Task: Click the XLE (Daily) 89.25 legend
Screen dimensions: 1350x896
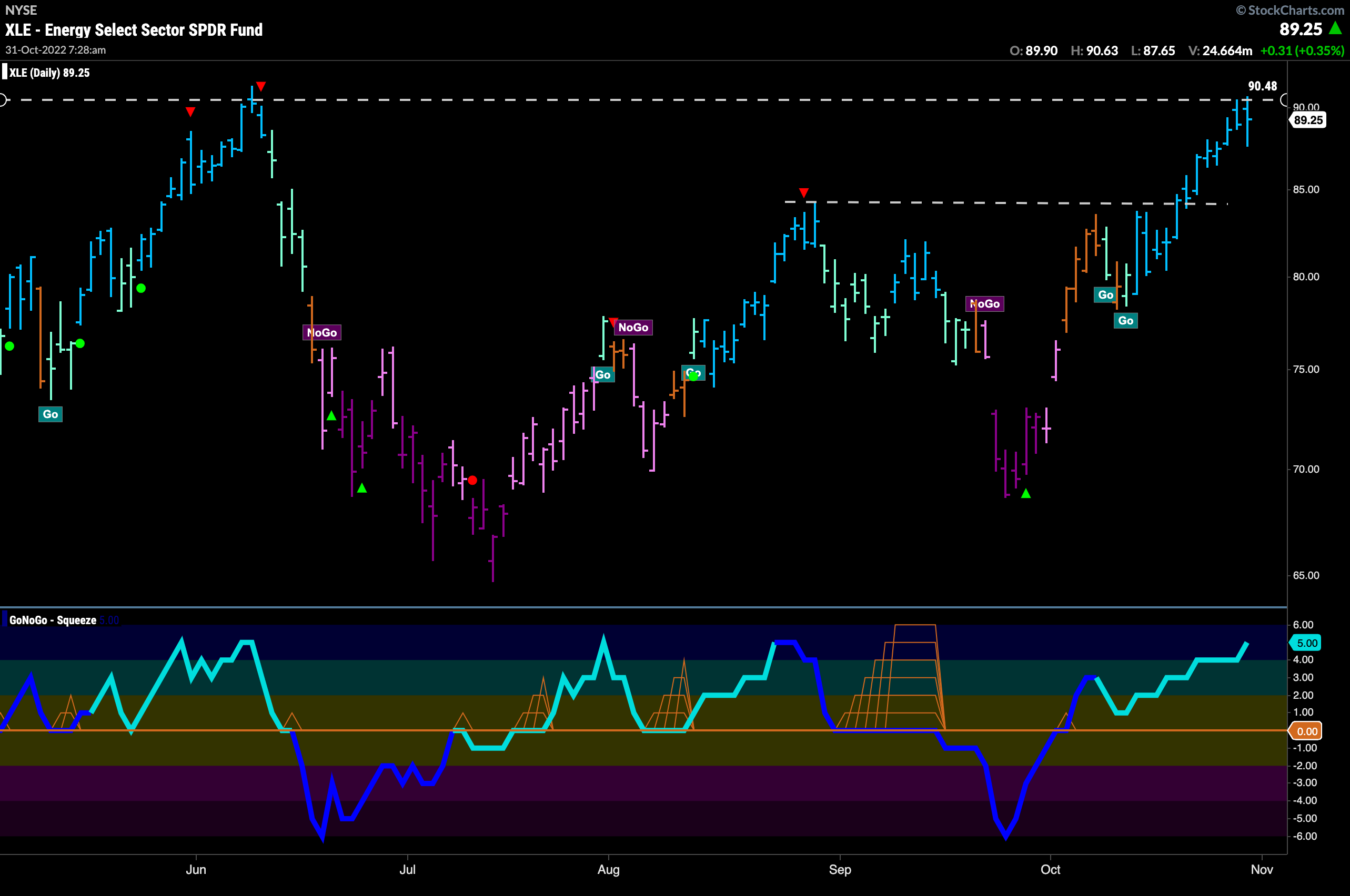Action: [x=49, y=73]
